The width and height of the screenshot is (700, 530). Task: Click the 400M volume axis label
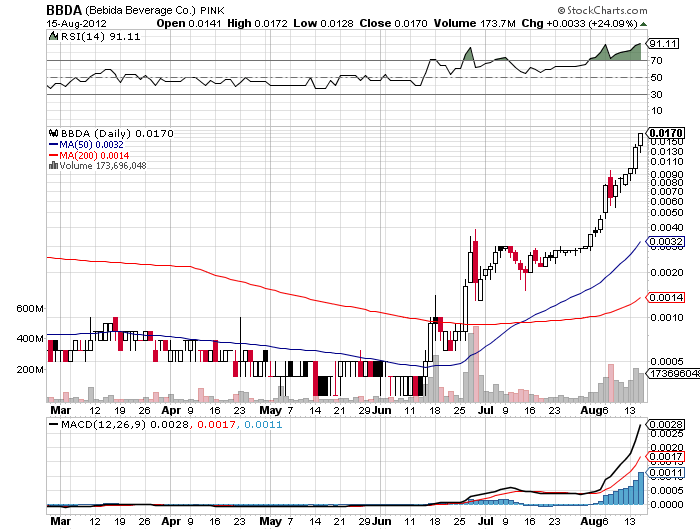(30, 339)
